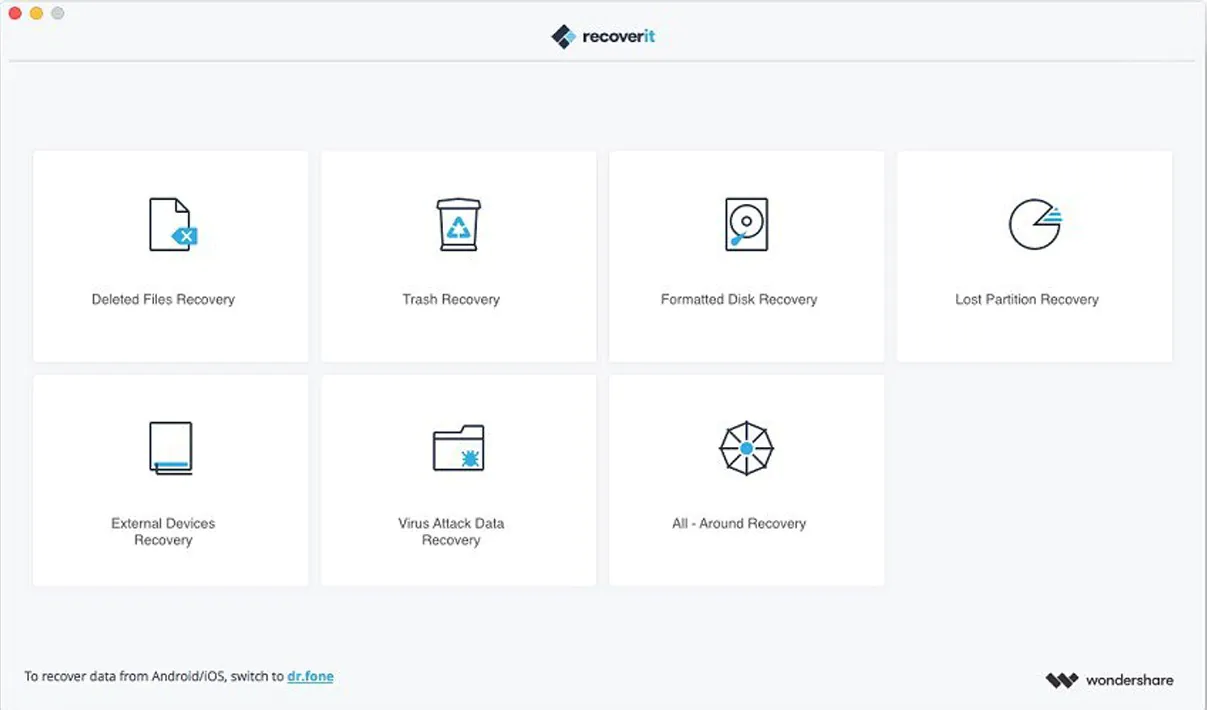Screen dimensions: 1207x710
Task: Click the External Devices Recovery drive icon
Action: pos(170,447)
